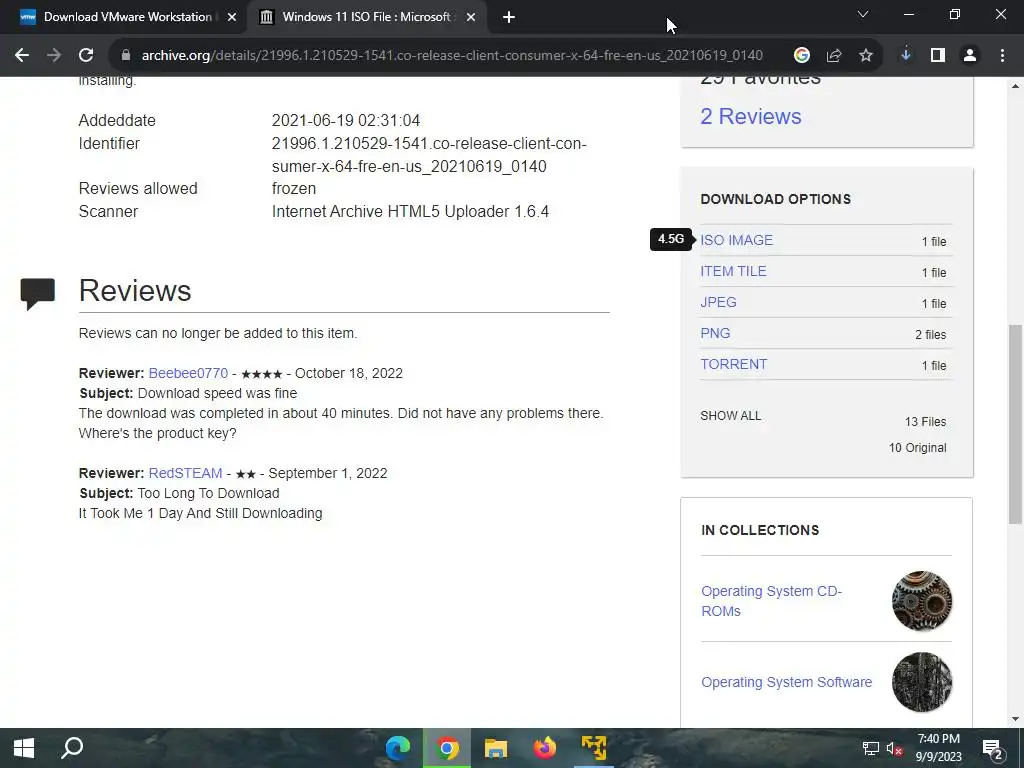This screenshot has width=1024, height=768.
Task: Click the padlock site info icon
Action: pos(126,56)
